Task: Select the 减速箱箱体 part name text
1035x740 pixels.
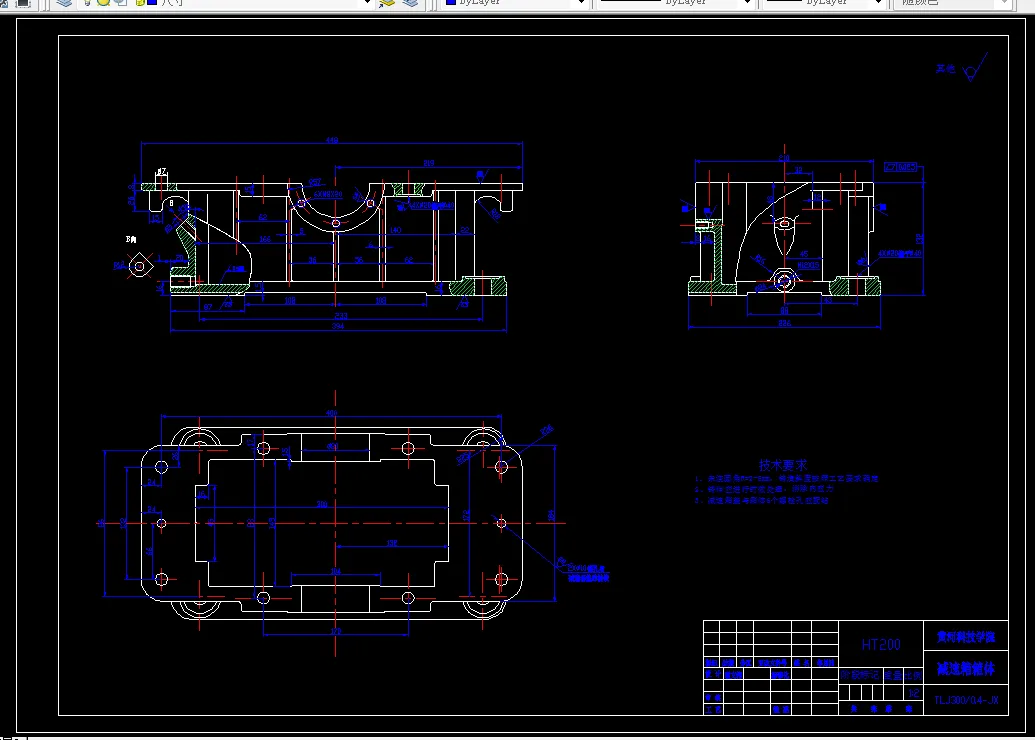Action: click(x=966, y=669)
